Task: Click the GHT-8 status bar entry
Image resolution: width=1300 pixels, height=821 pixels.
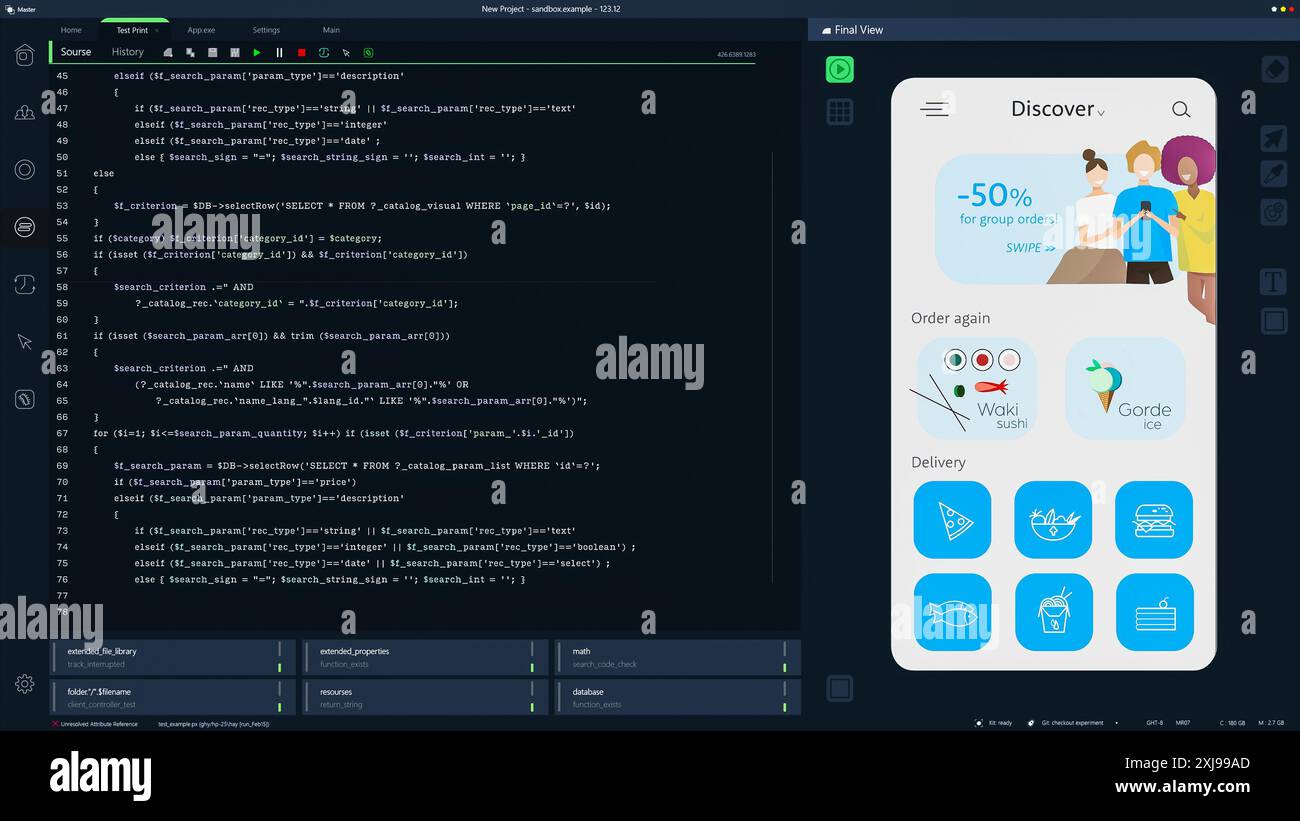Action: (x=1155, y=723)
